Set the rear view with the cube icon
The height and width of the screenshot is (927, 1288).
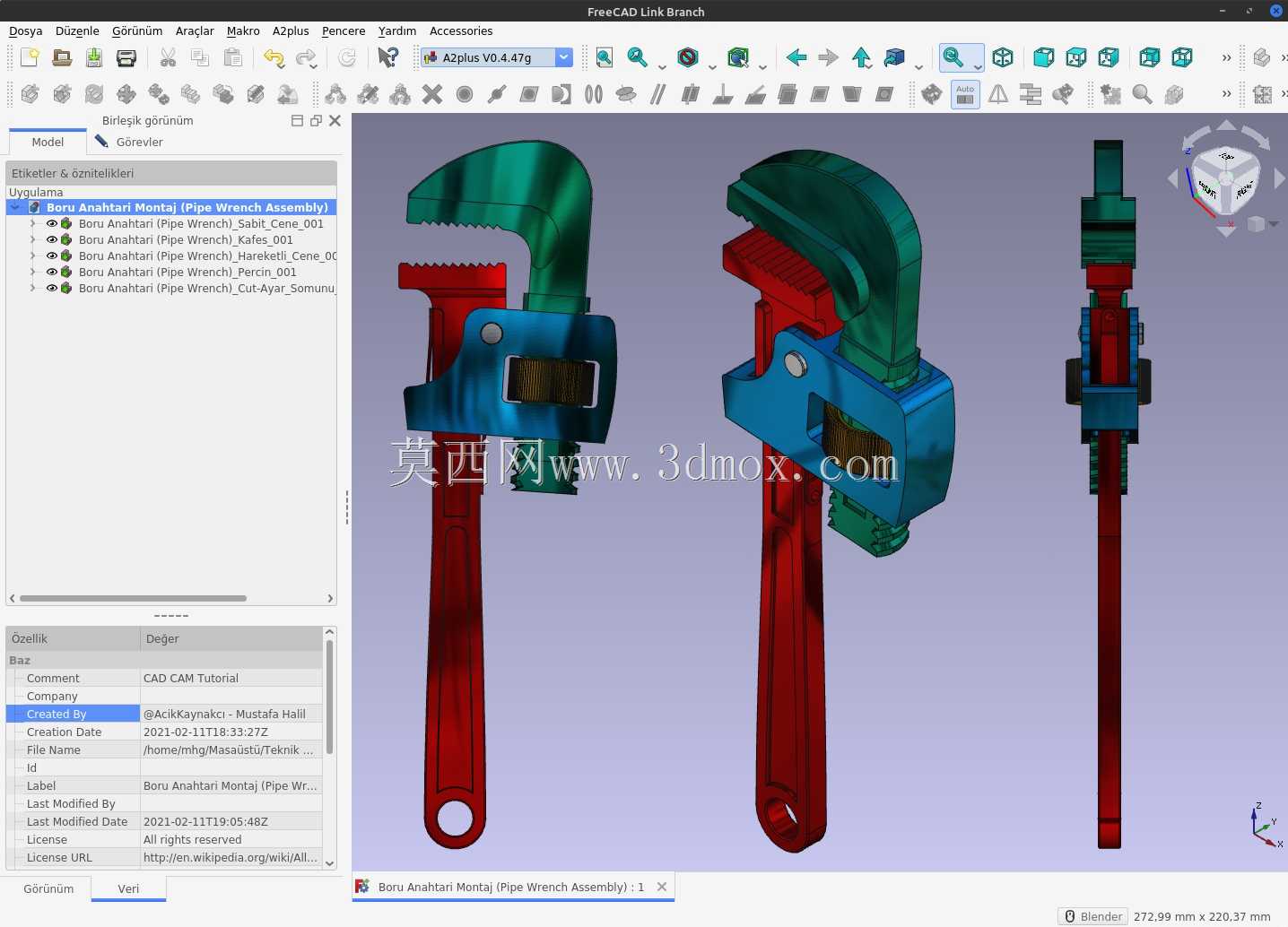click(x=1150, y=57)
